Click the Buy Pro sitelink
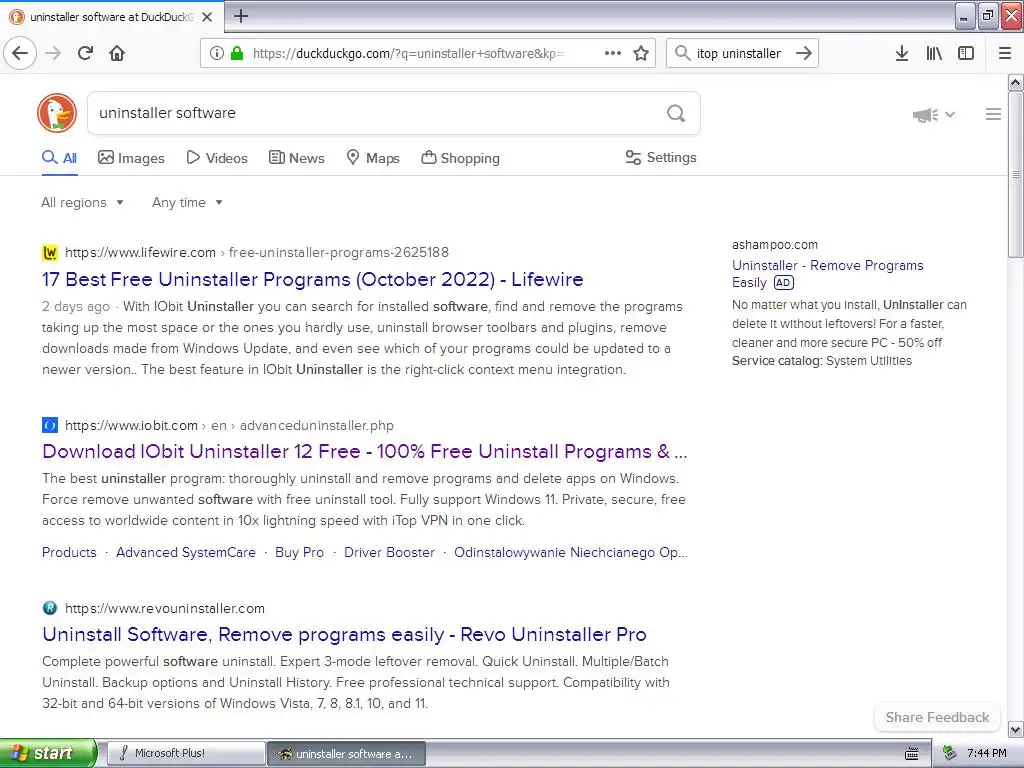 click(300, 552)
